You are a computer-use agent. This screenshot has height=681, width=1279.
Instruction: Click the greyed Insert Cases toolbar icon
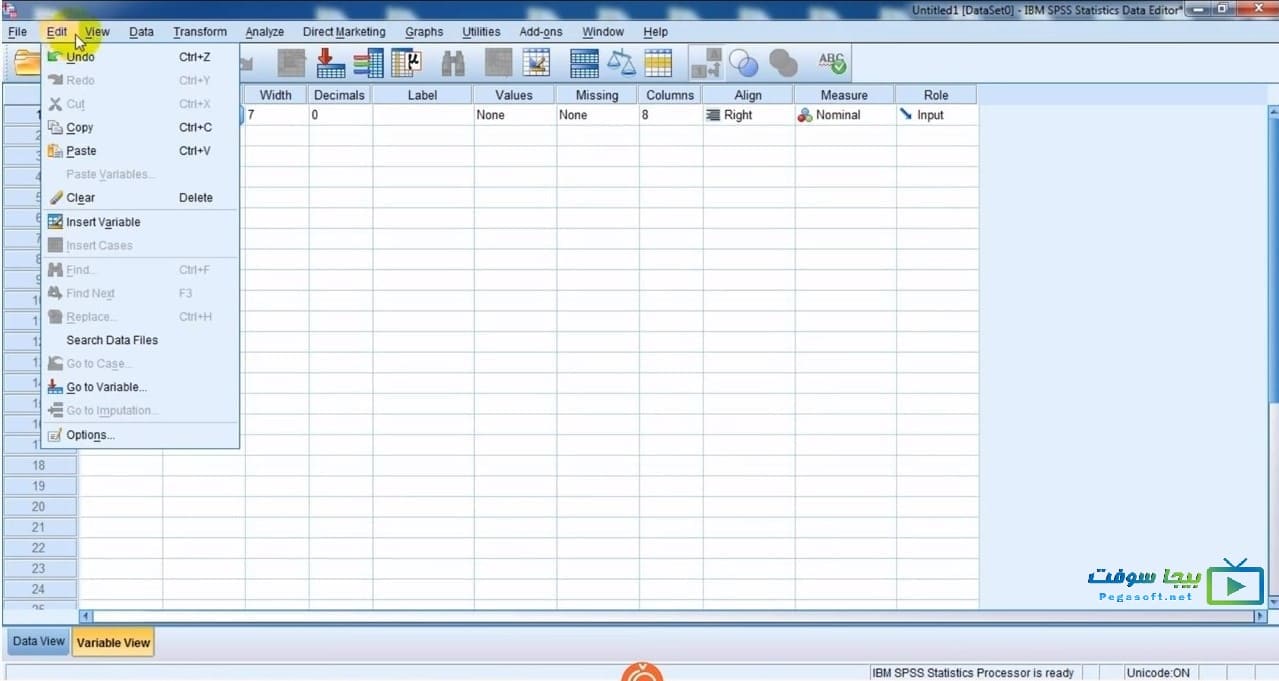pos(498,64)
